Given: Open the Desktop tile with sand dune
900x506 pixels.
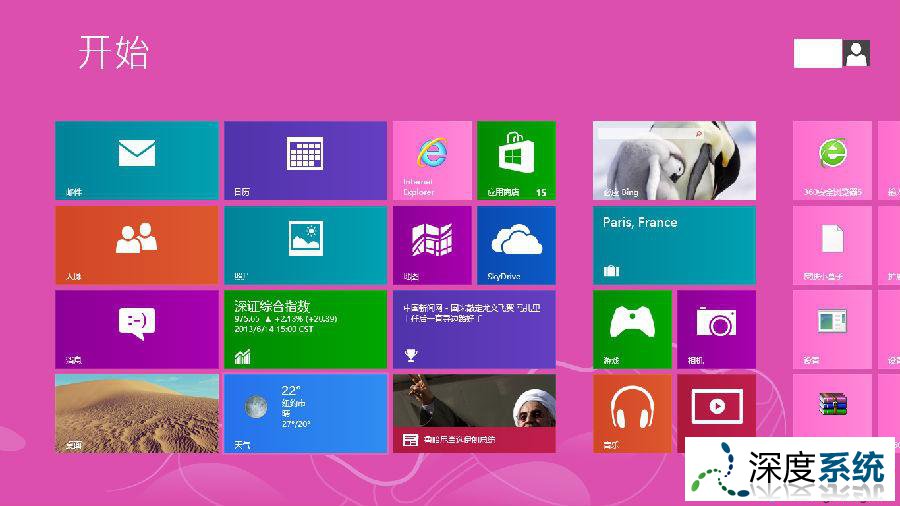Looking at the screenshot, I should (137, 414).
